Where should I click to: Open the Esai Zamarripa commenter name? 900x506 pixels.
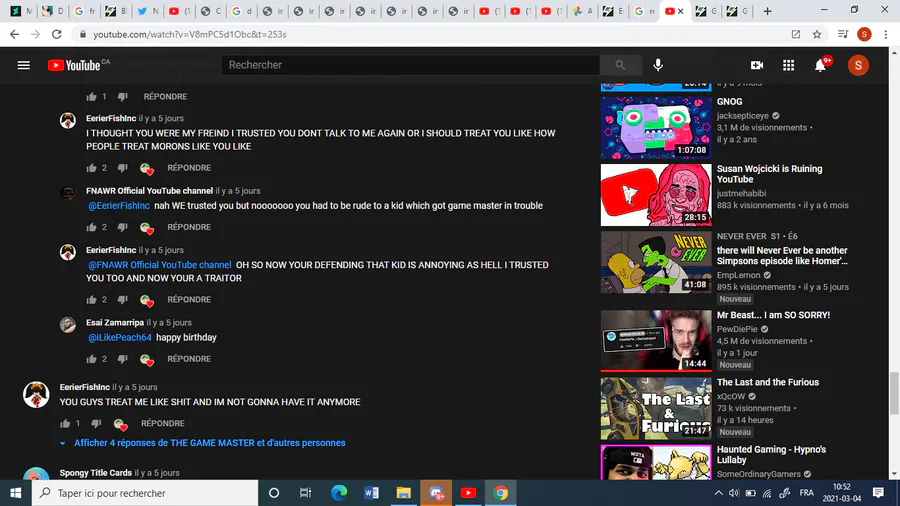[115, 322]
